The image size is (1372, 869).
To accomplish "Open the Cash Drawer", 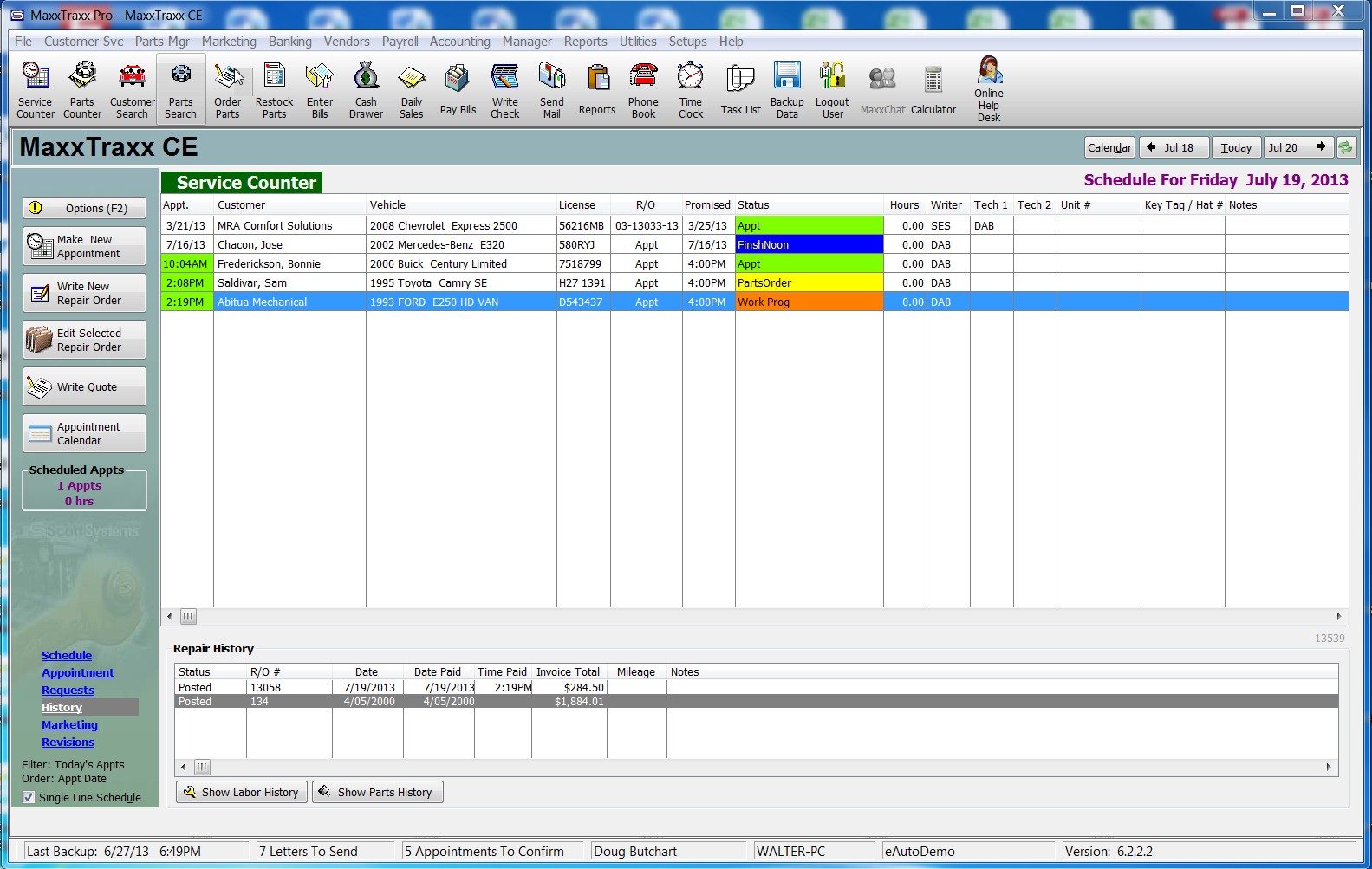I will pos(366,90).
